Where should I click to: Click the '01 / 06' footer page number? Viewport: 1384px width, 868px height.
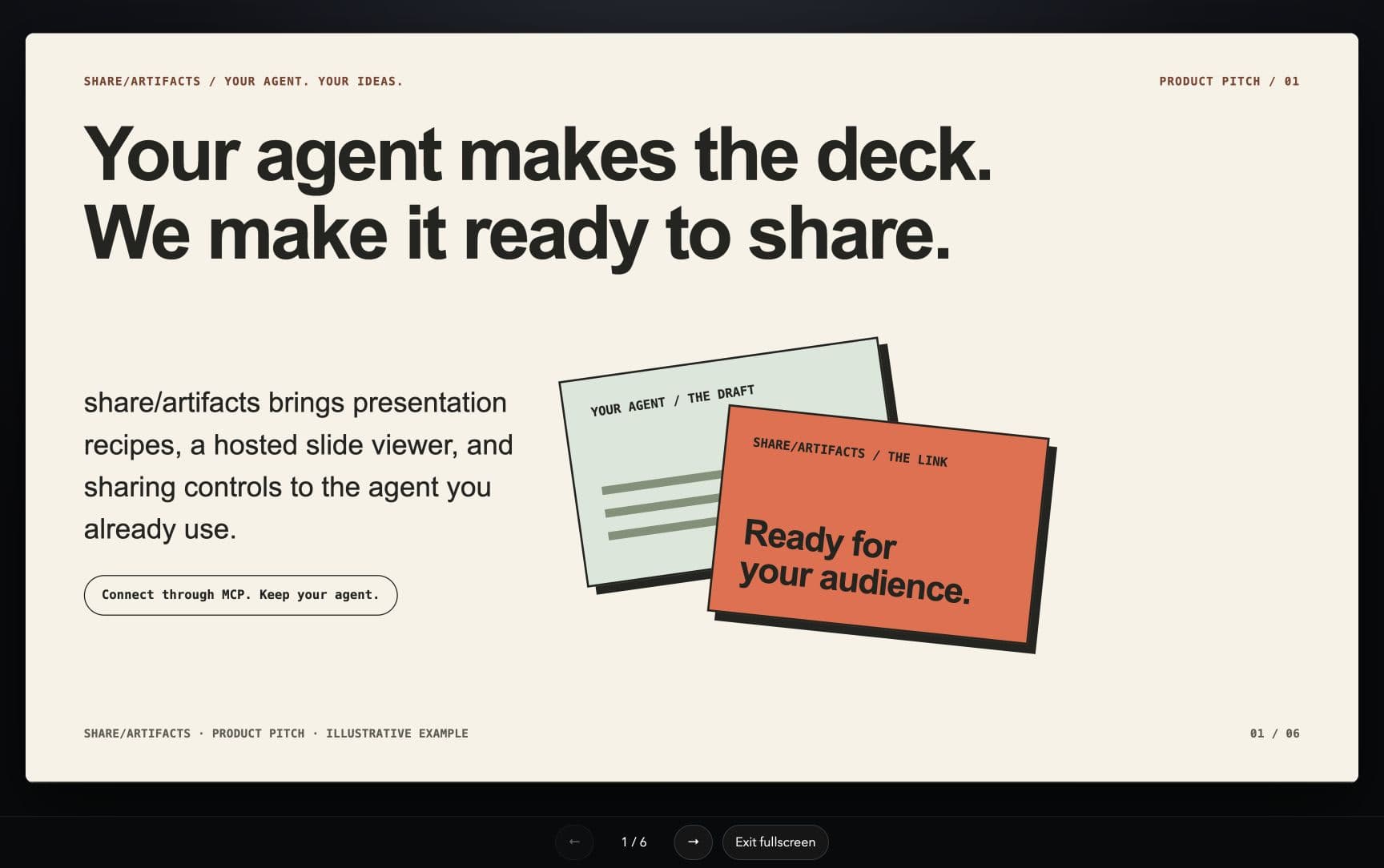[x=1275, y=733]
